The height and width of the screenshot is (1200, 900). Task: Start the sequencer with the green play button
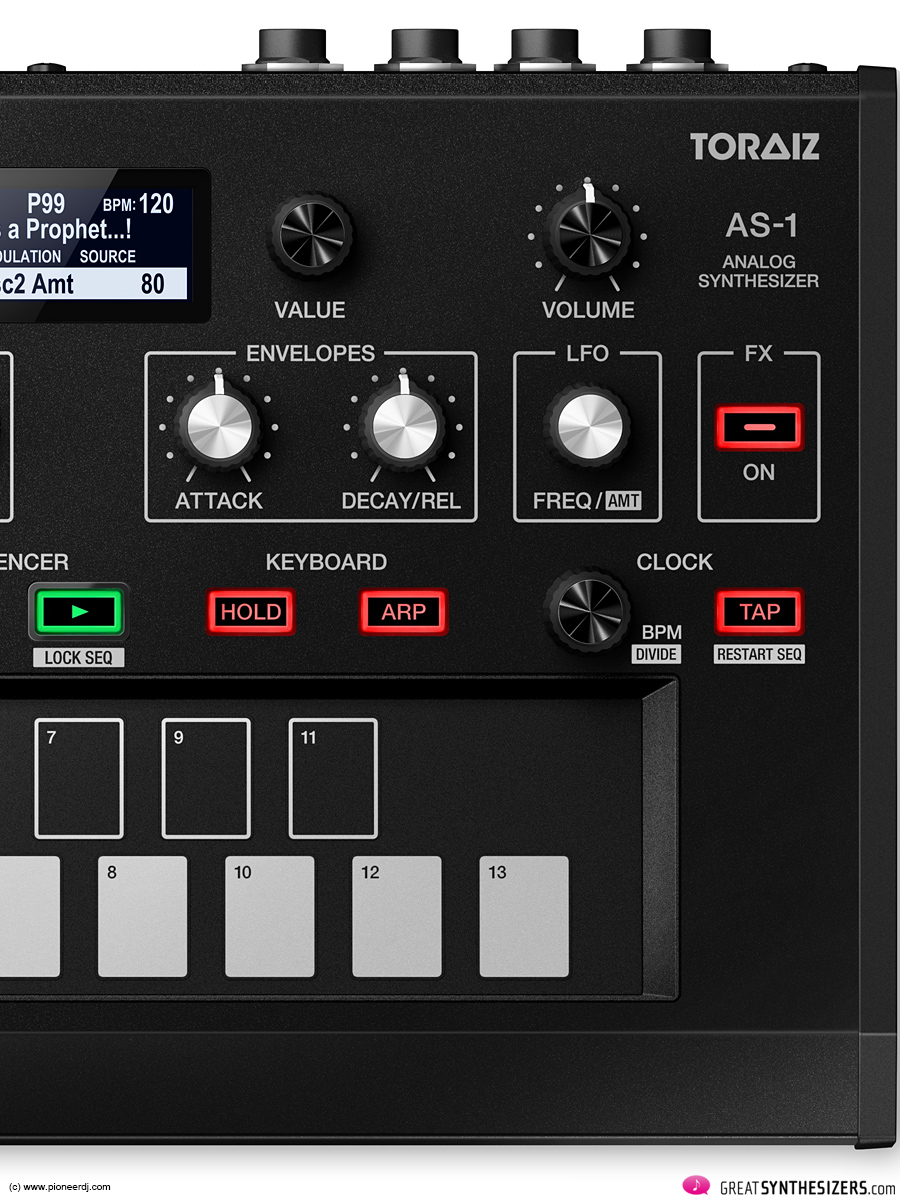[x=79, y=611]
